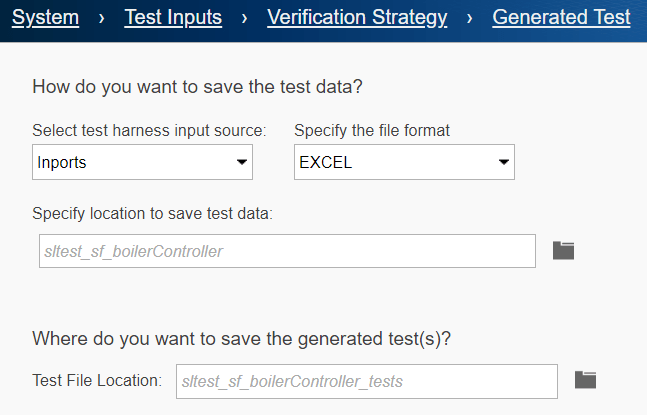Image resolution: width=647 pixels, height=415 pixels.
Task: Go to System breadcrumb step
Action: (x=45, y=17)
